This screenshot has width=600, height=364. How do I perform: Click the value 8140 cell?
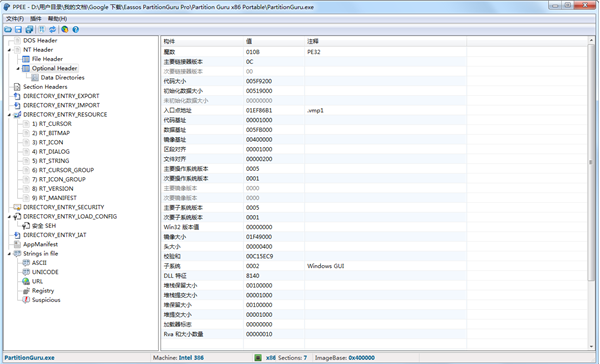coord(252,276)
